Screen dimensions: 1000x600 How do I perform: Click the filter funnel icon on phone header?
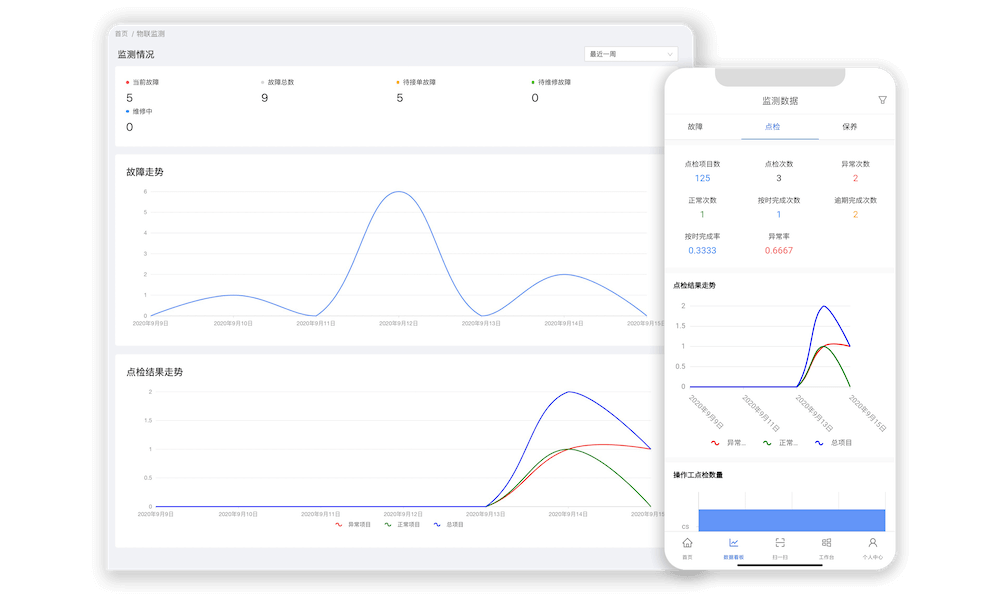[882, 100]
